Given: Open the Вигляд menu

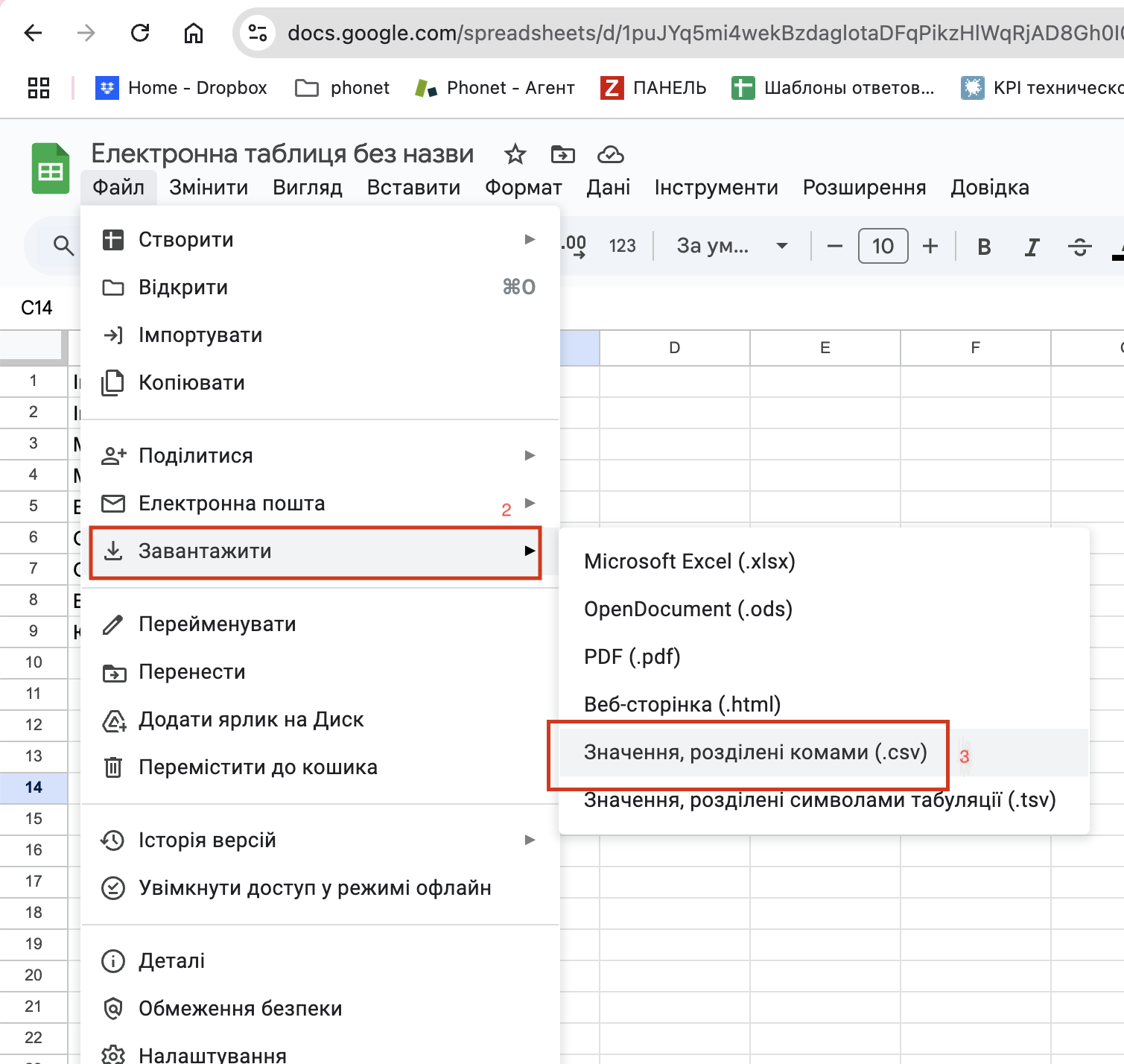Looking at the screenshot, I should (x=308, y=187).
